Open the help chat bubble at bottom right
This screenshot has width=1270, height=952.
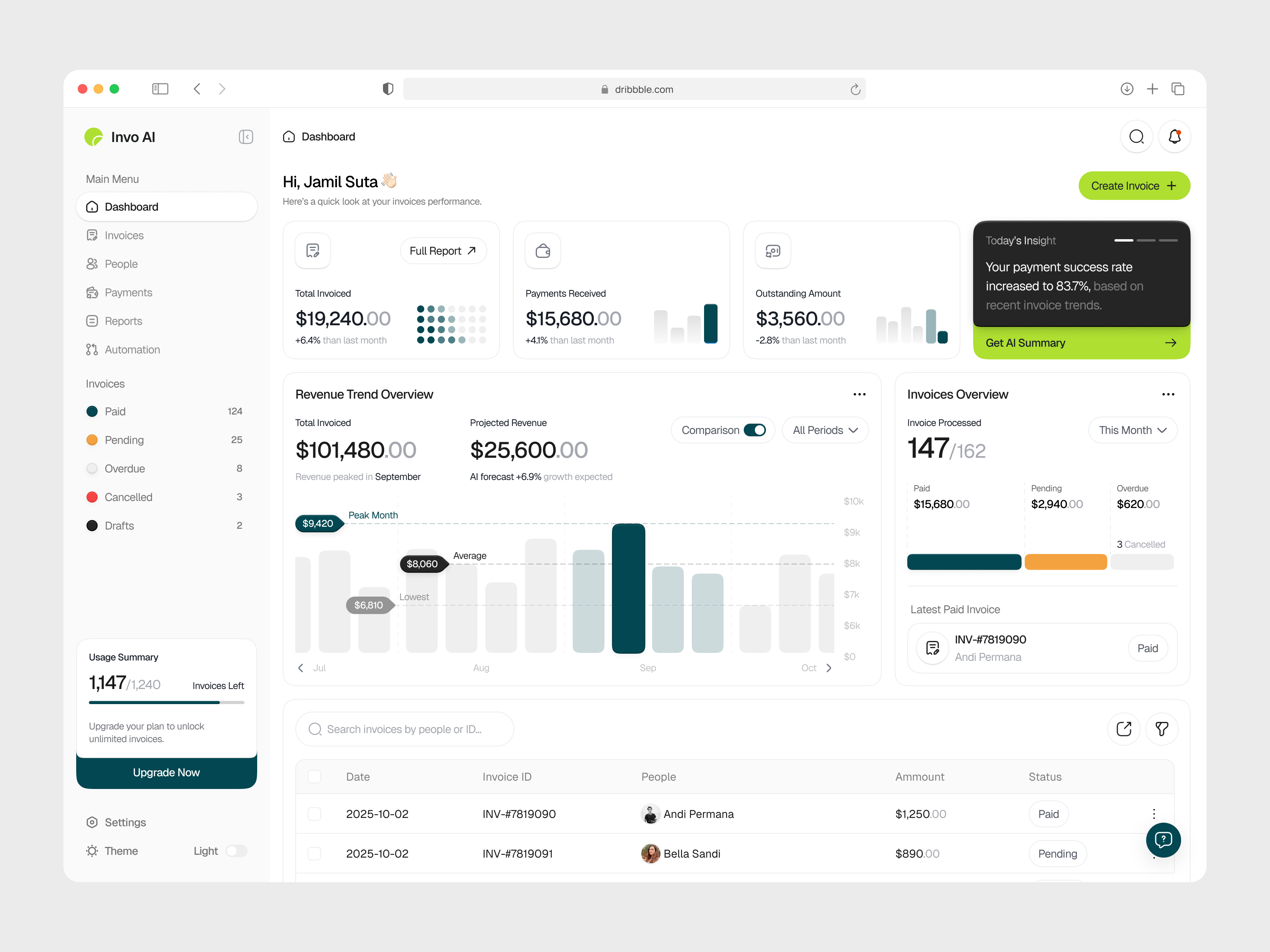[x=1163, y=840]
